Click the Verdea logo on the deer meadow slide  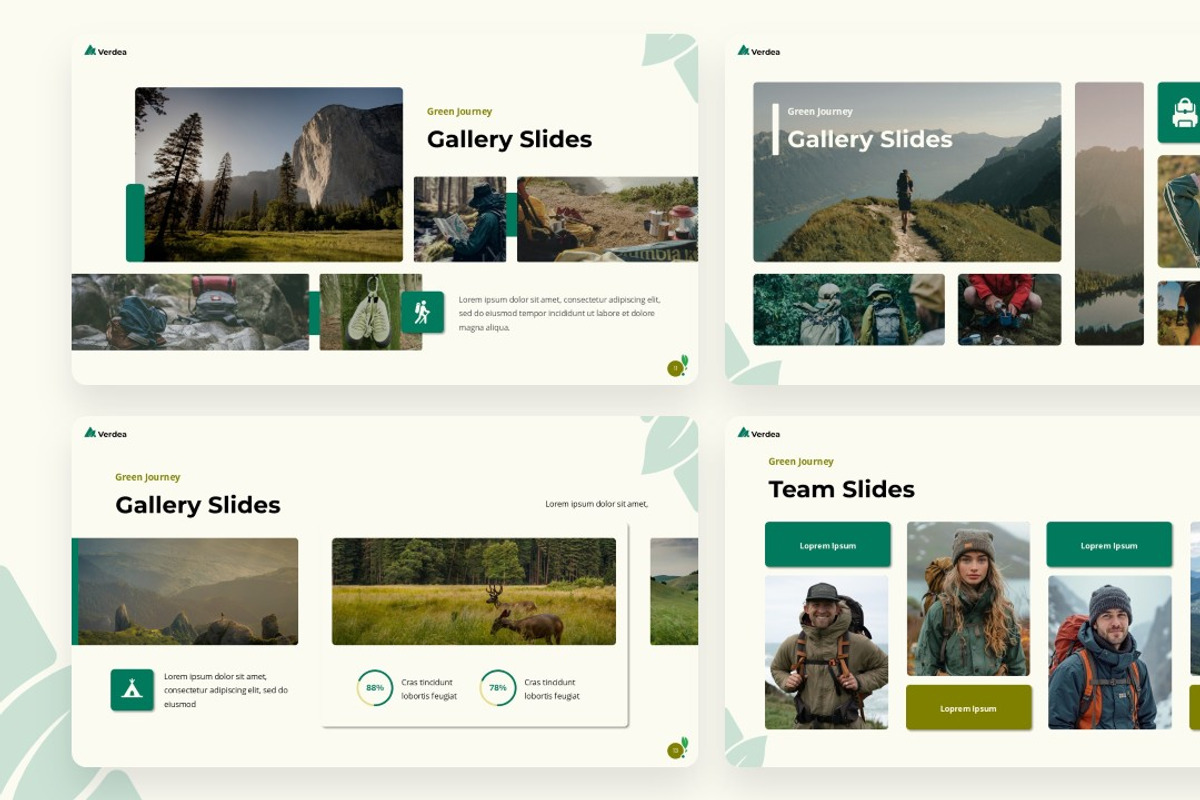click(106, 433)
